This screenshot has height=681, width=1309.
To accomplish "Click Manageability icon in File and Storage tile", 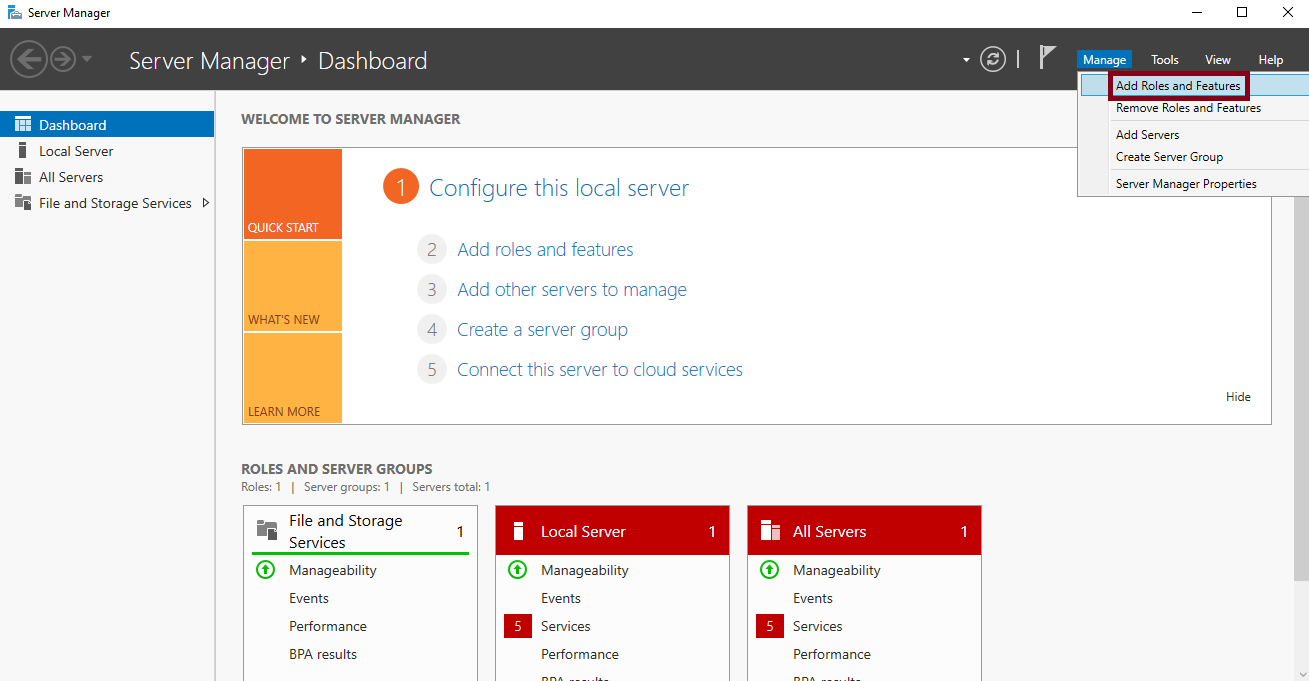I will coord(265,570).
